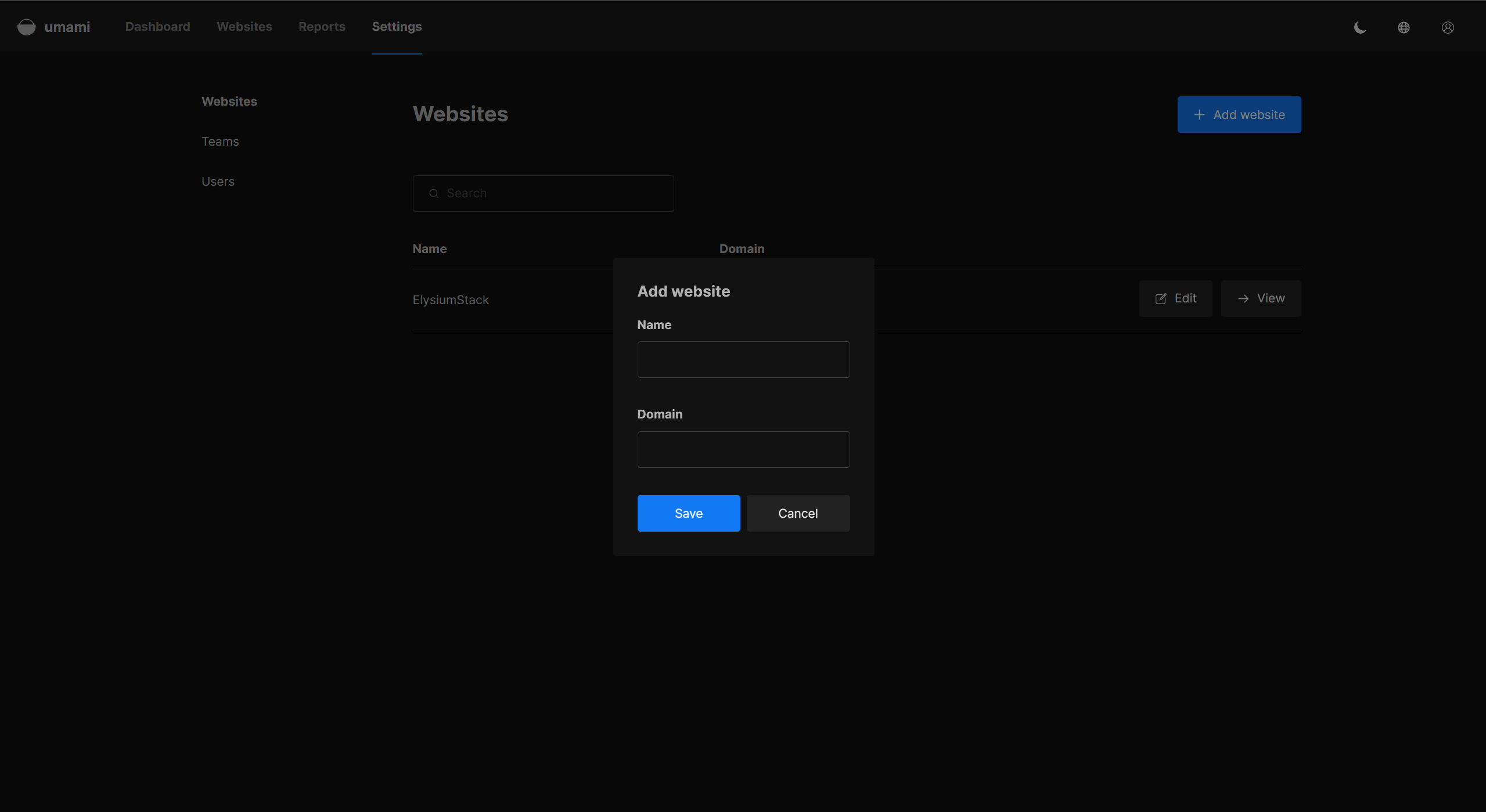The width and height of the screenshot is (1486, 812).
Task: Go to the Dashboard tab
Action: coord(157,27)
